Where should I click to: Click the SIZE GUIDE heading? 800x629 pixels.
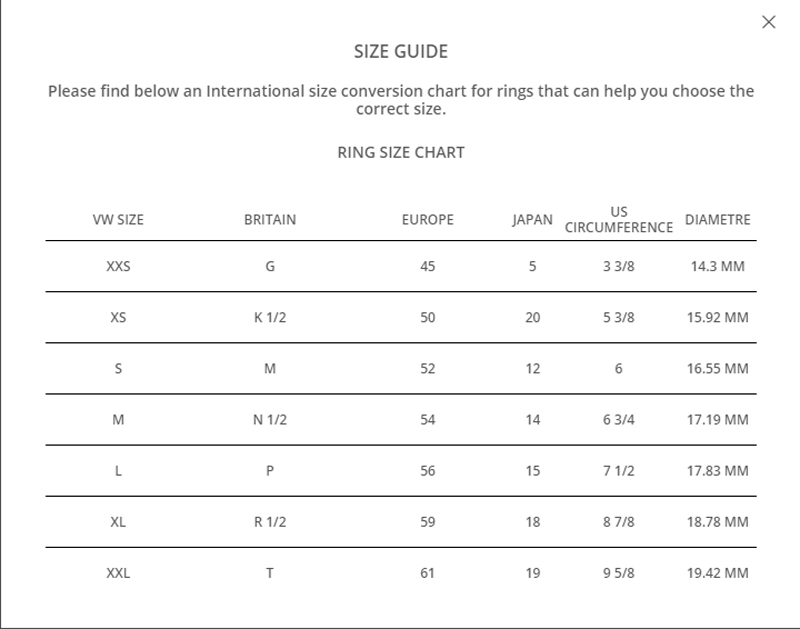pyautogui.click(x=401, y=52)
